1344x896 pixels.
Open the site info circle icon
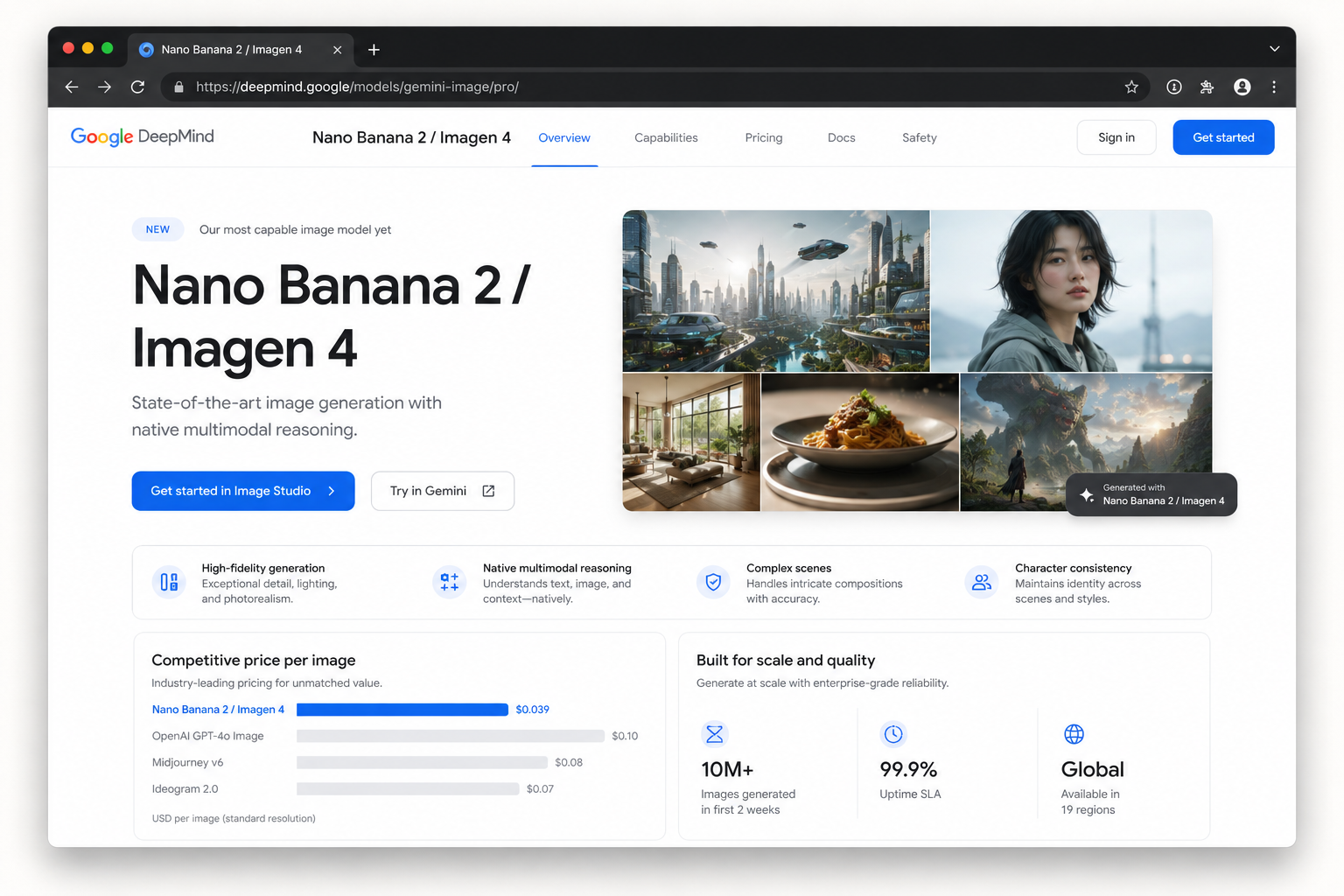(x=1174, y=87)
